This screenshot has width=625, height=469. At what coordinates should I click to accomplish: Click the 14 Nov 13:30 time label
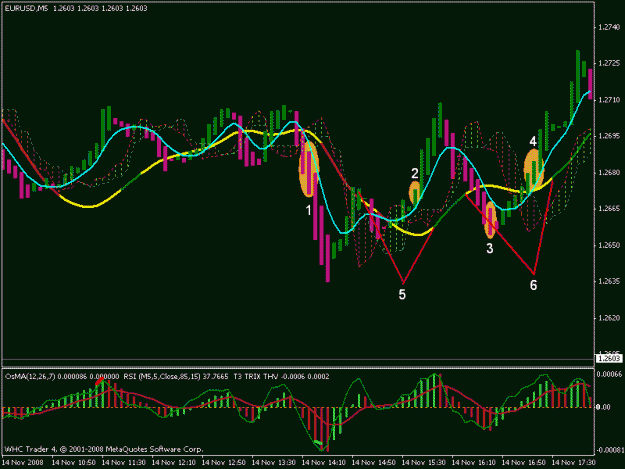coord(274,463)
